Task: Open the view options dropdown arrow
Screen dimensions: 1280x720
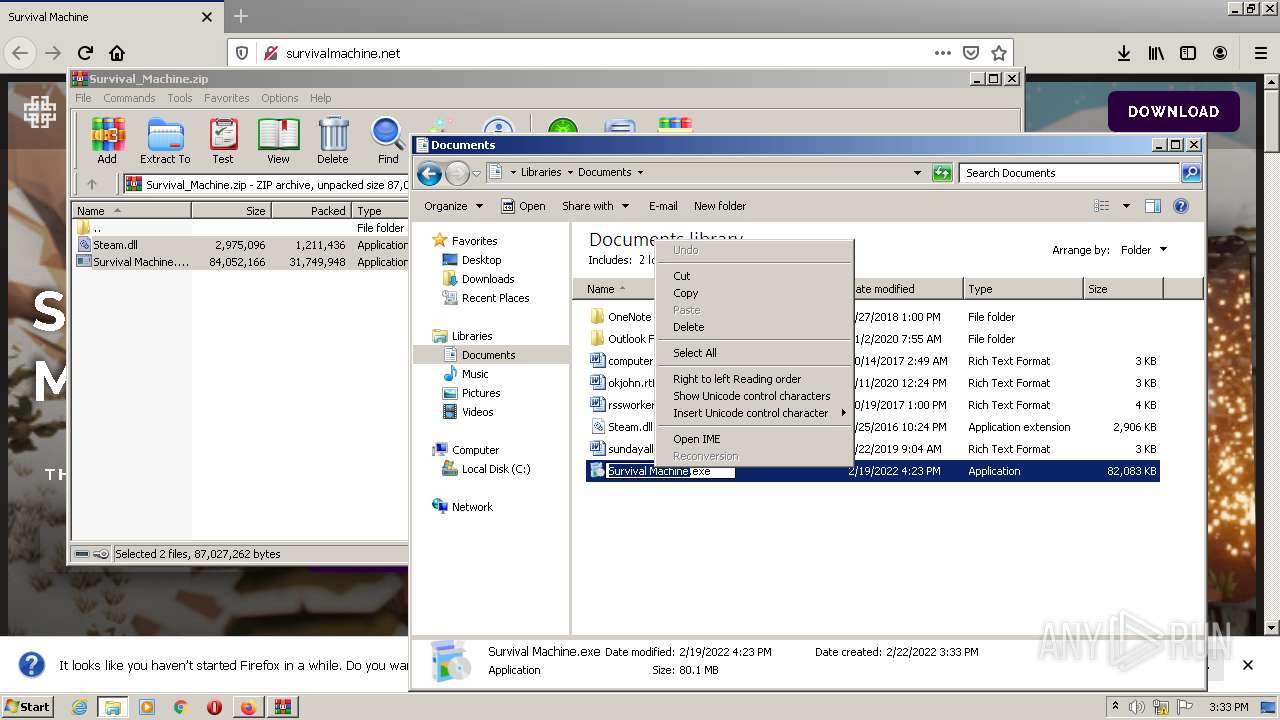Action: click(1126, 206)
